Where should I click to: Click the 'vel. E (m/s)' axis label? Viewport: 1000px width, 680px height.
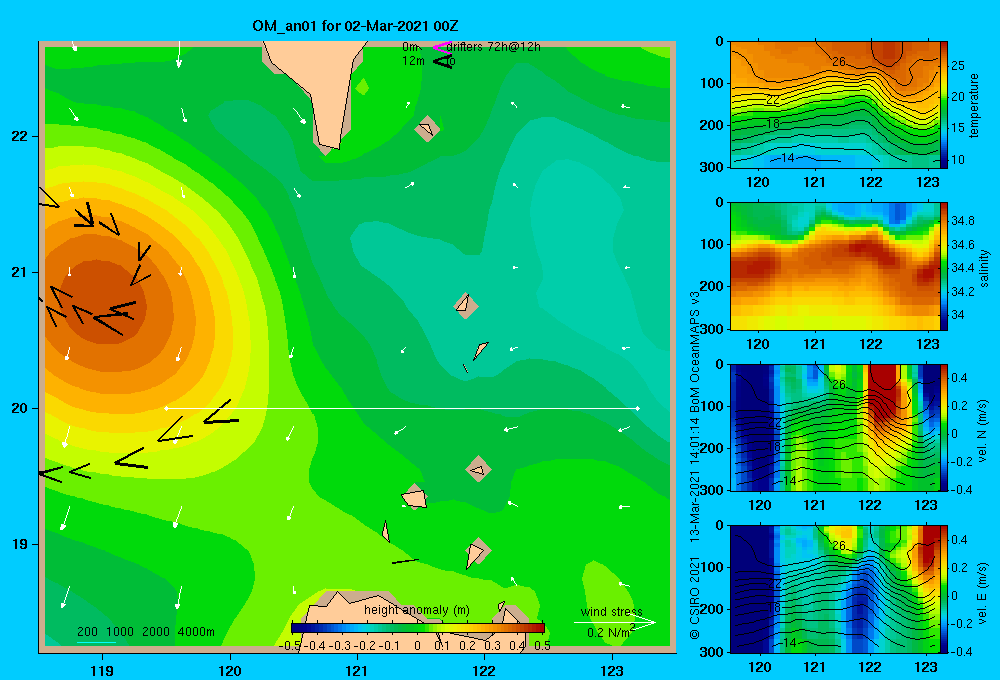click(x=982, y=592)
